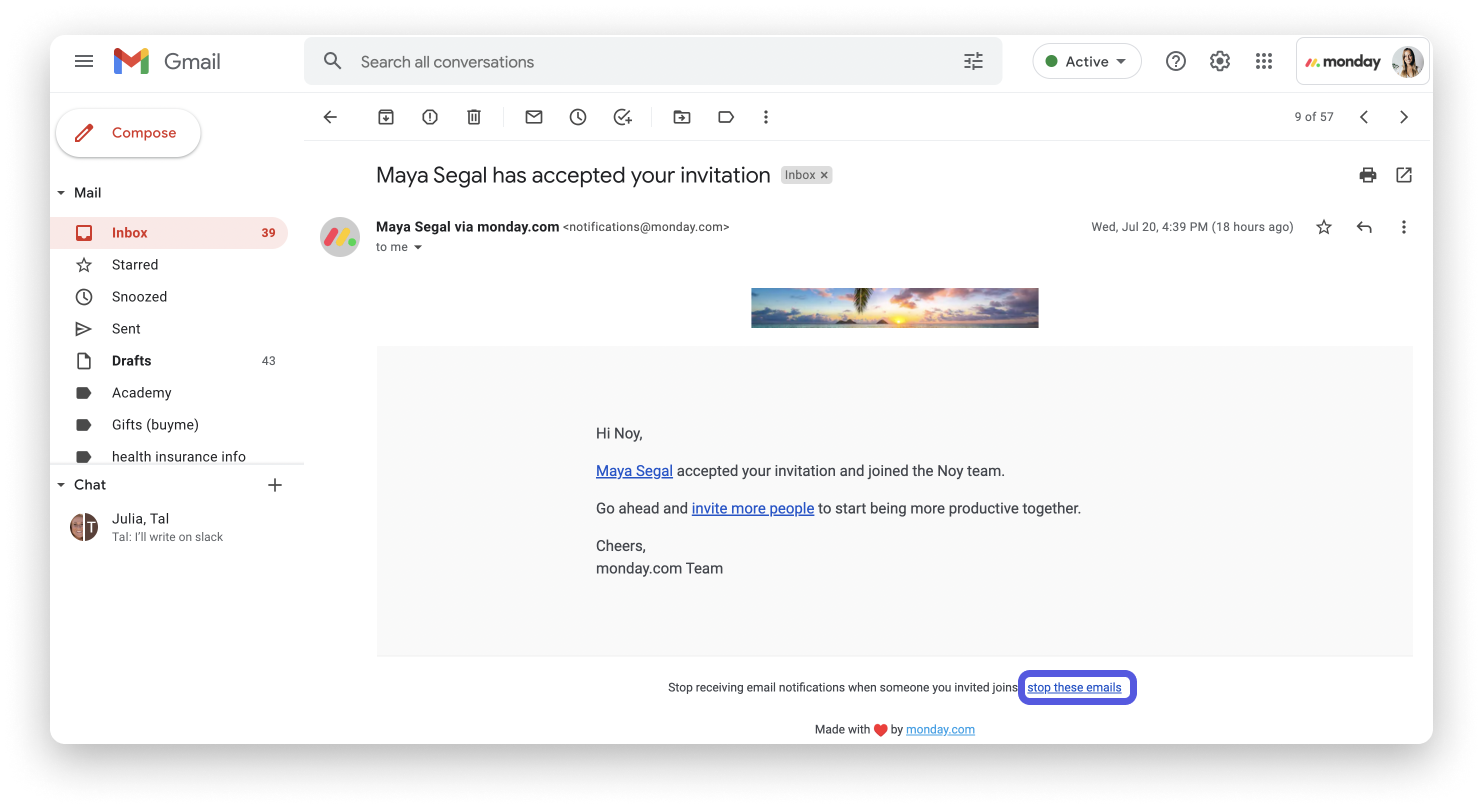The image size is (1483, 809).
Task: Open search filter options icon
Action: click(x=973, y=62)
